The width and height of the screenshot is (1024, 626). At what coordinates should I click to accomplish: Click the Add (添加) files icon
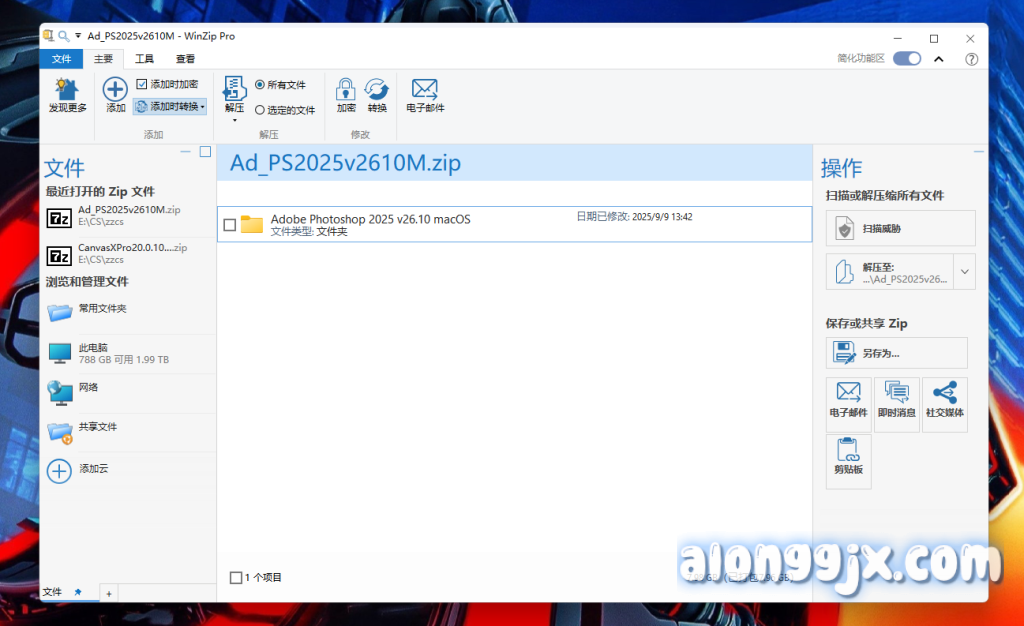(x=116, y=90)
